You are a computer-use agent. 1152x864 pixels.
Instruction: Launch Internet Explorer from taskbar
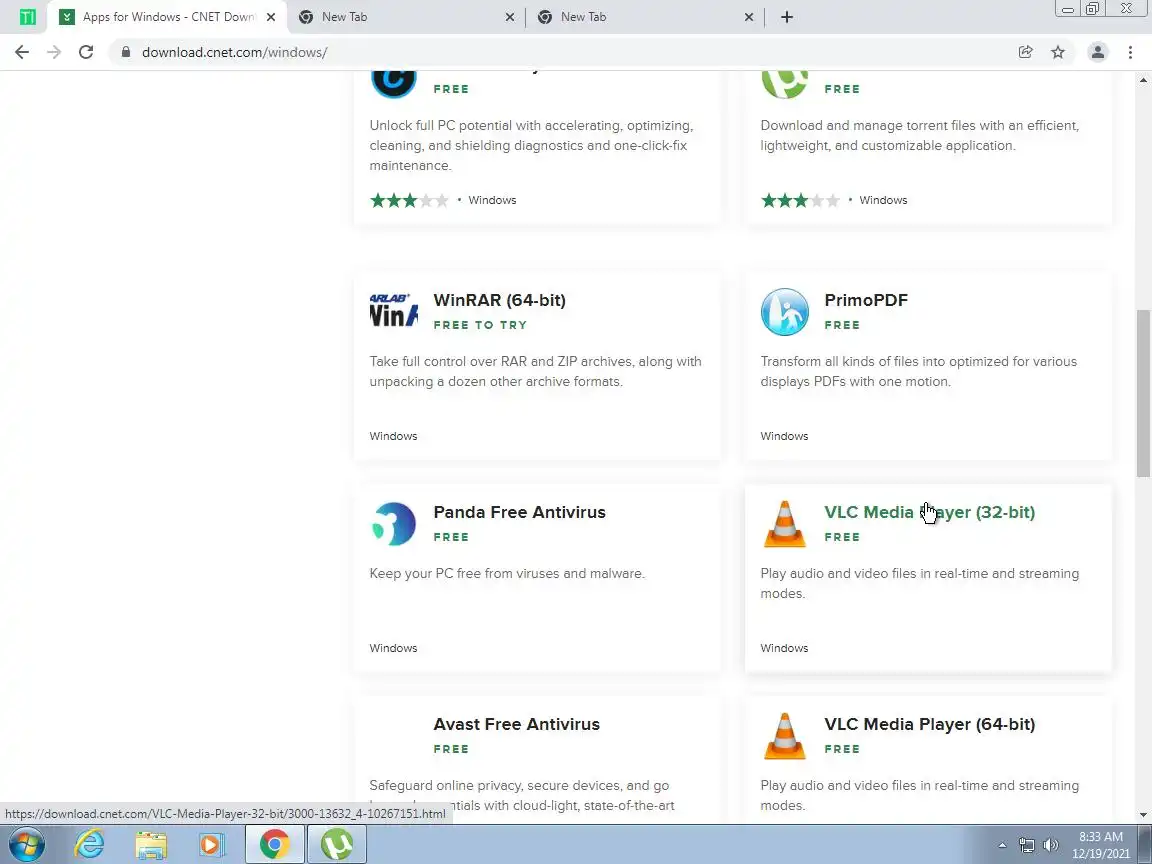pyautogui.click(x=90, y=845)
